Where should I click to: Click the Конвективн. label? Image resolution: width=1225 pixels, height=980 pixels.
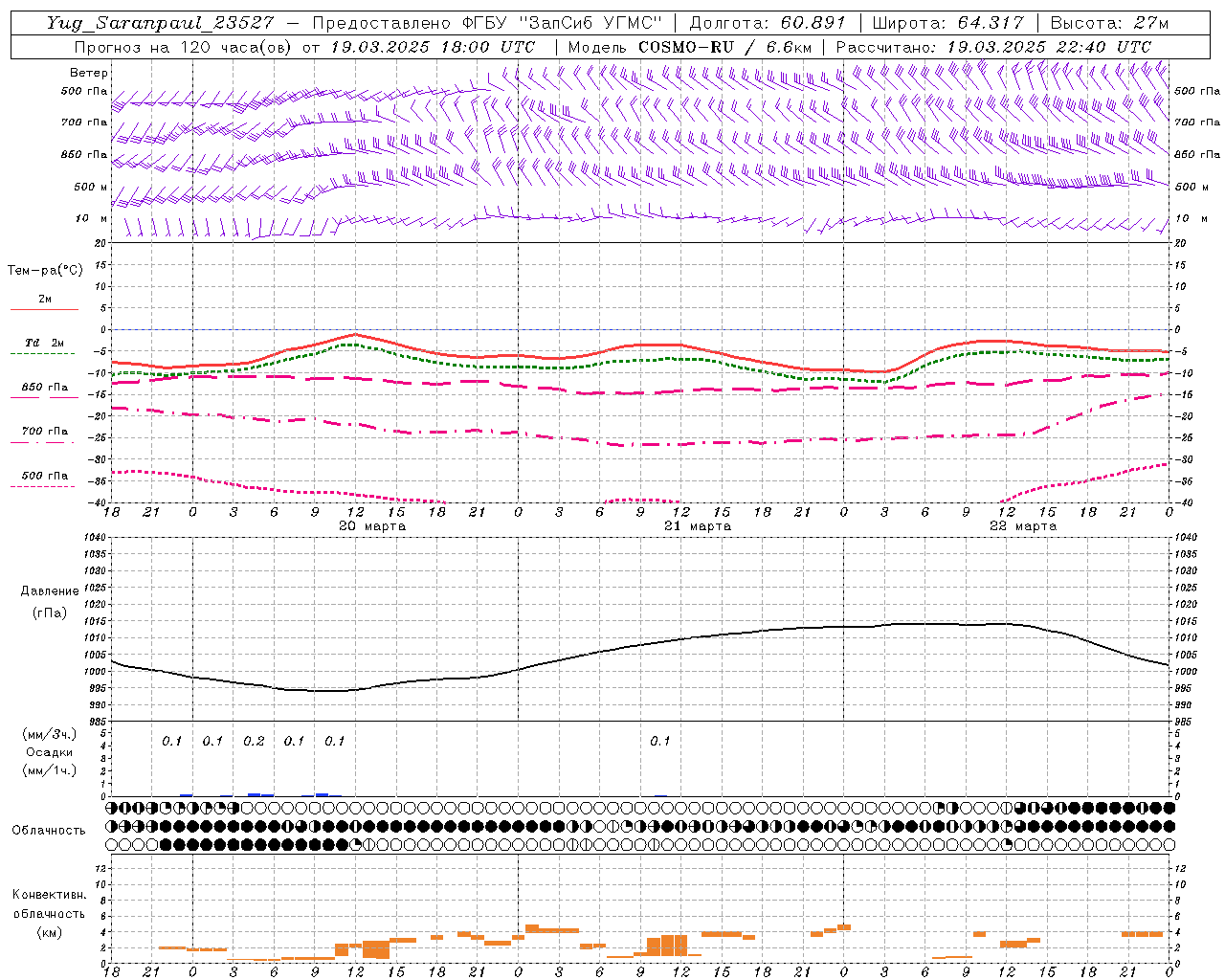tap(50, 895)
